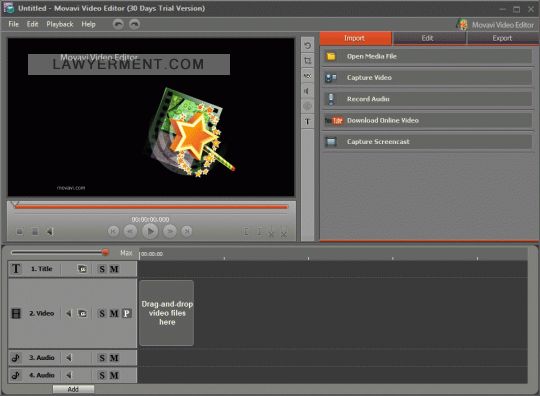Click the Open Media File button
Screen dimensions: 540x396
[x=427, y=56]
